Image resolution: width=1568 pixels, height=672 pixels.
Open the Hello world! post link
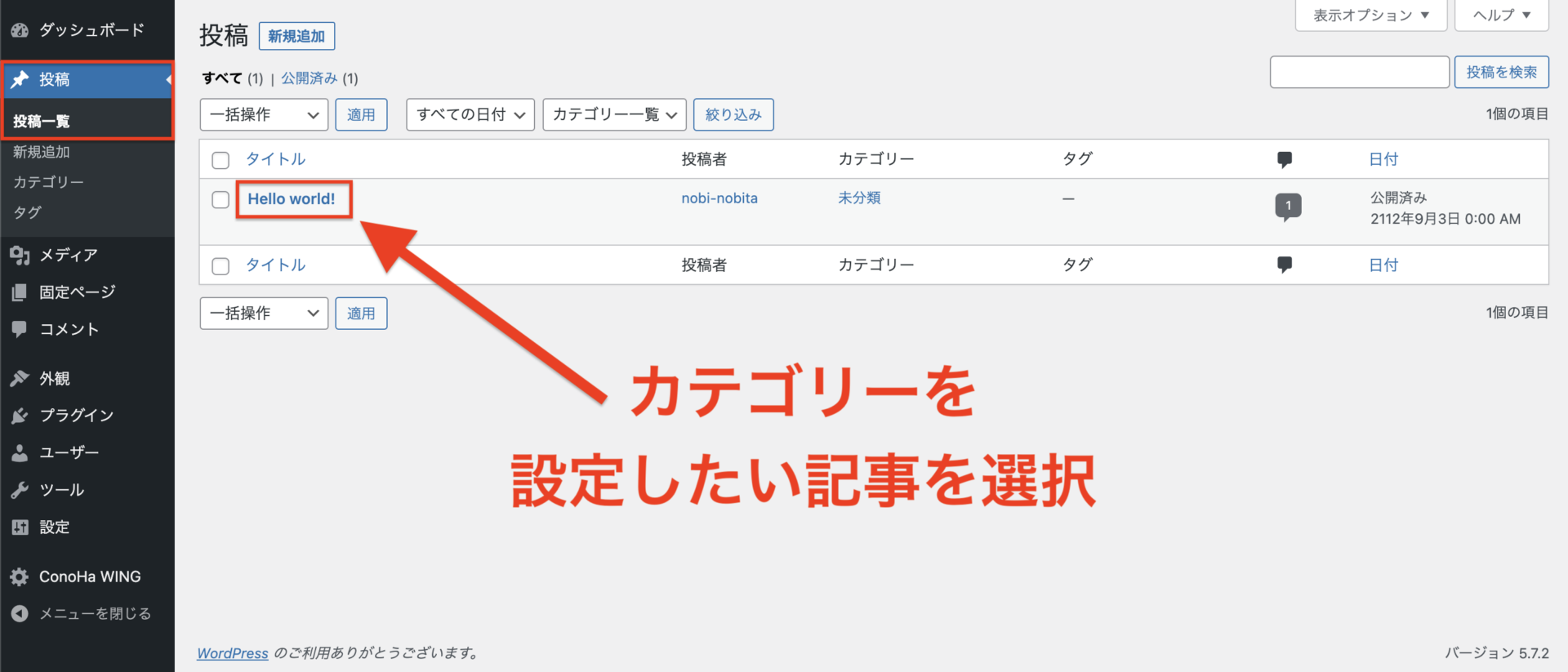tap(292, 199)
